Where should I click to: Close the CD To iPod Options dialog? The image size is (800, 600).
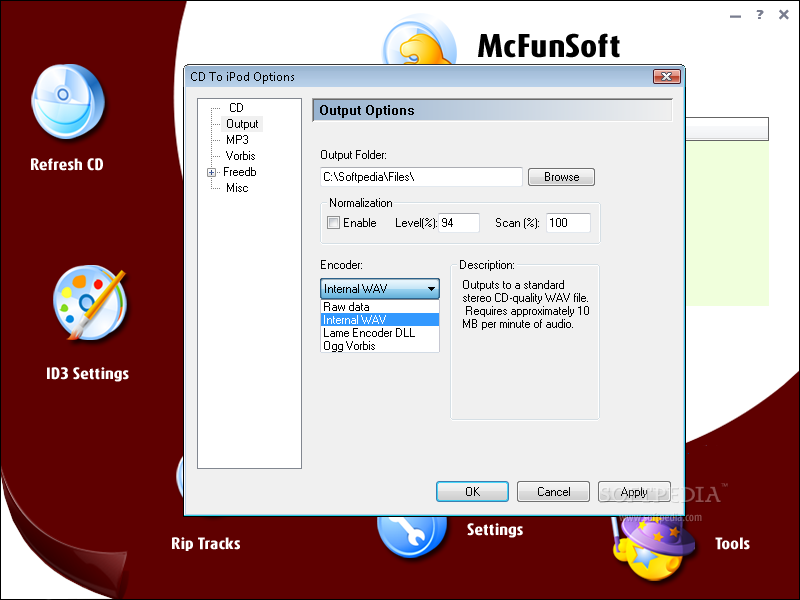point(666,77)
